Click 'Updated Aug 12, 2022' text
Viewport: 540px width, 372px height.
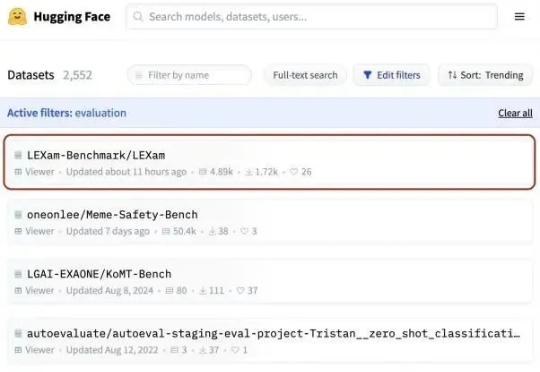coord(112,350)
